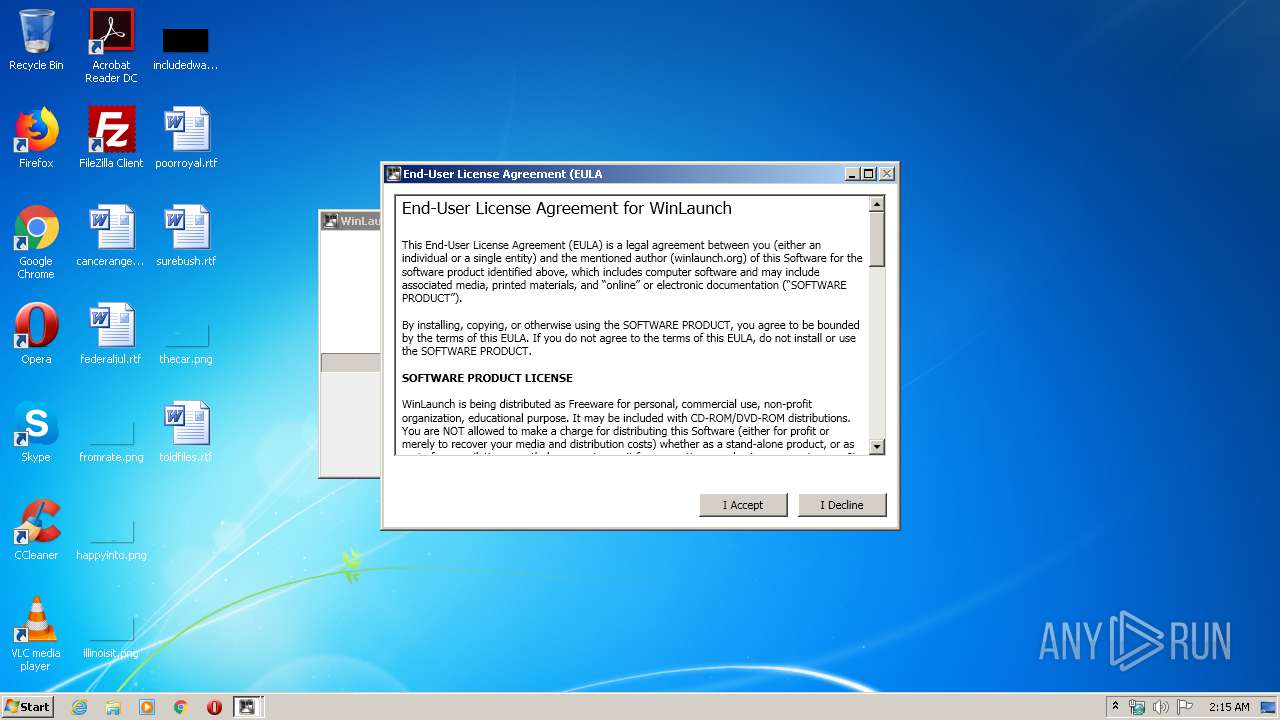Open Chrome from the taskbar
The width and height of the screenshot is (1280, 720).
click(181, 707)
